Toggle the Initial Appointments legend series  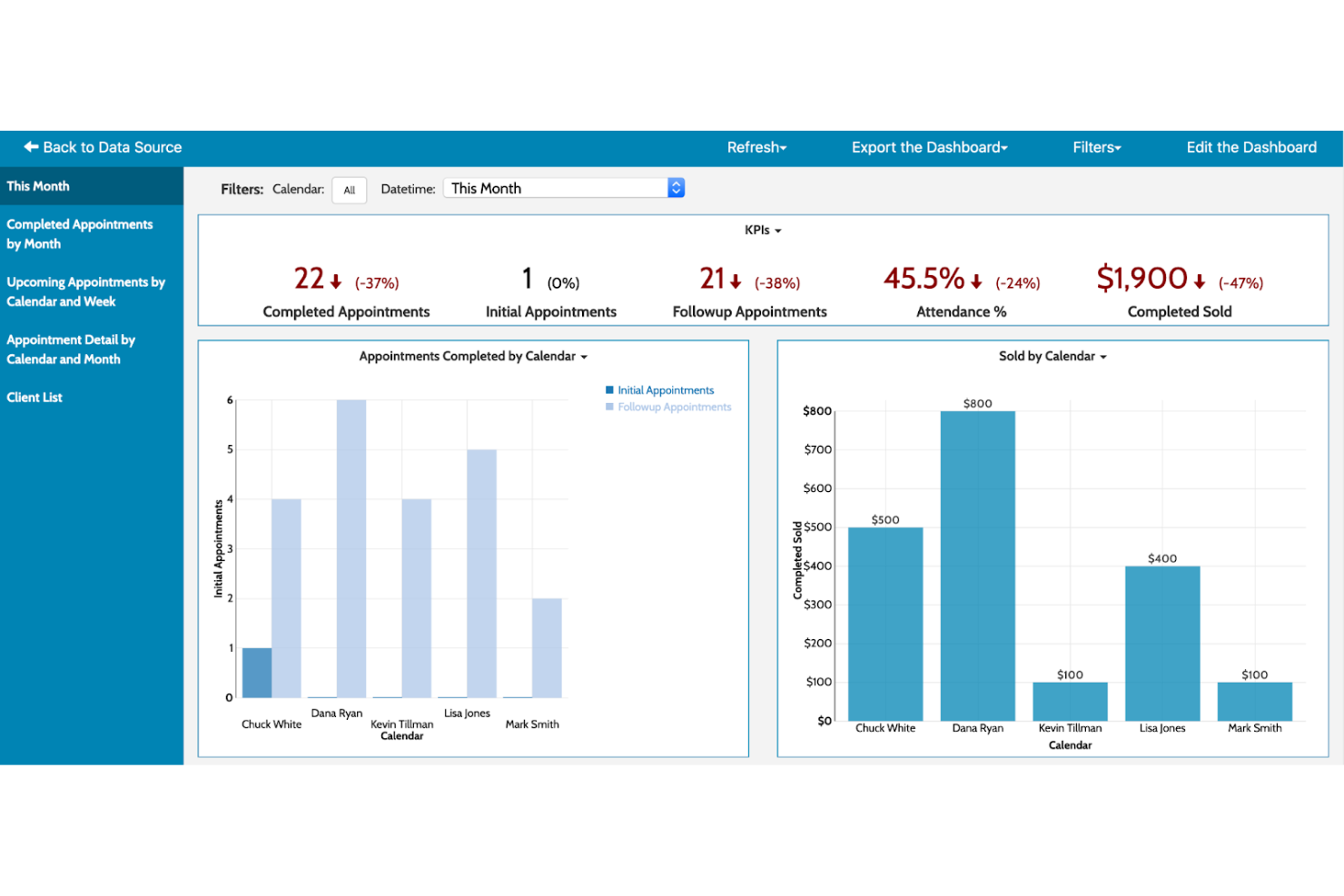[660, 389]
